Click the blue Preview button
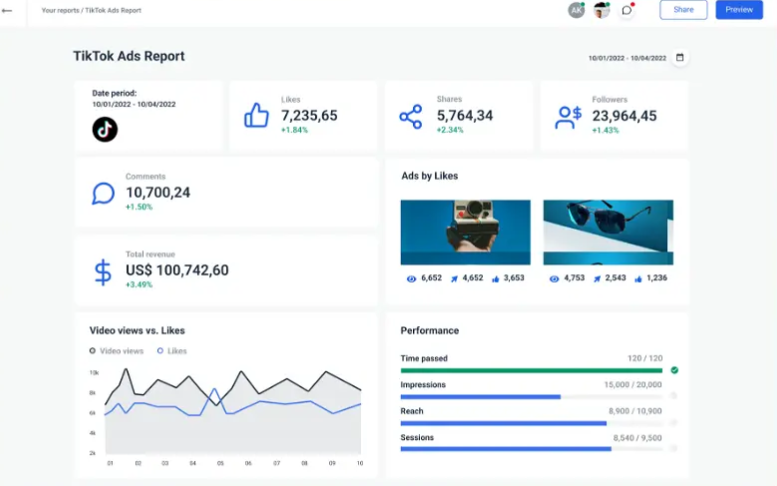 pos(739,10)
